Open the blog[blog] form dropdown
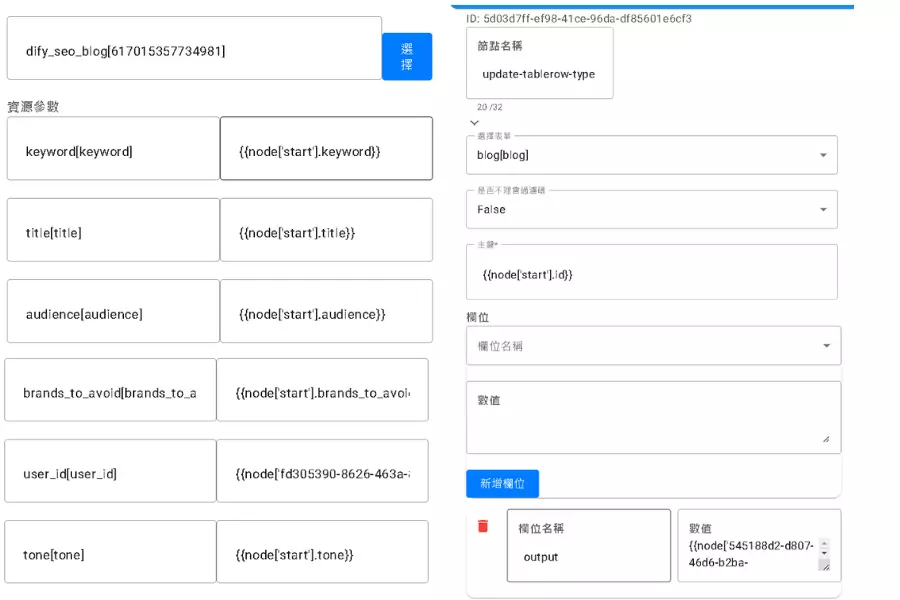This screenshot has height=600, width=900. point(651,155)
